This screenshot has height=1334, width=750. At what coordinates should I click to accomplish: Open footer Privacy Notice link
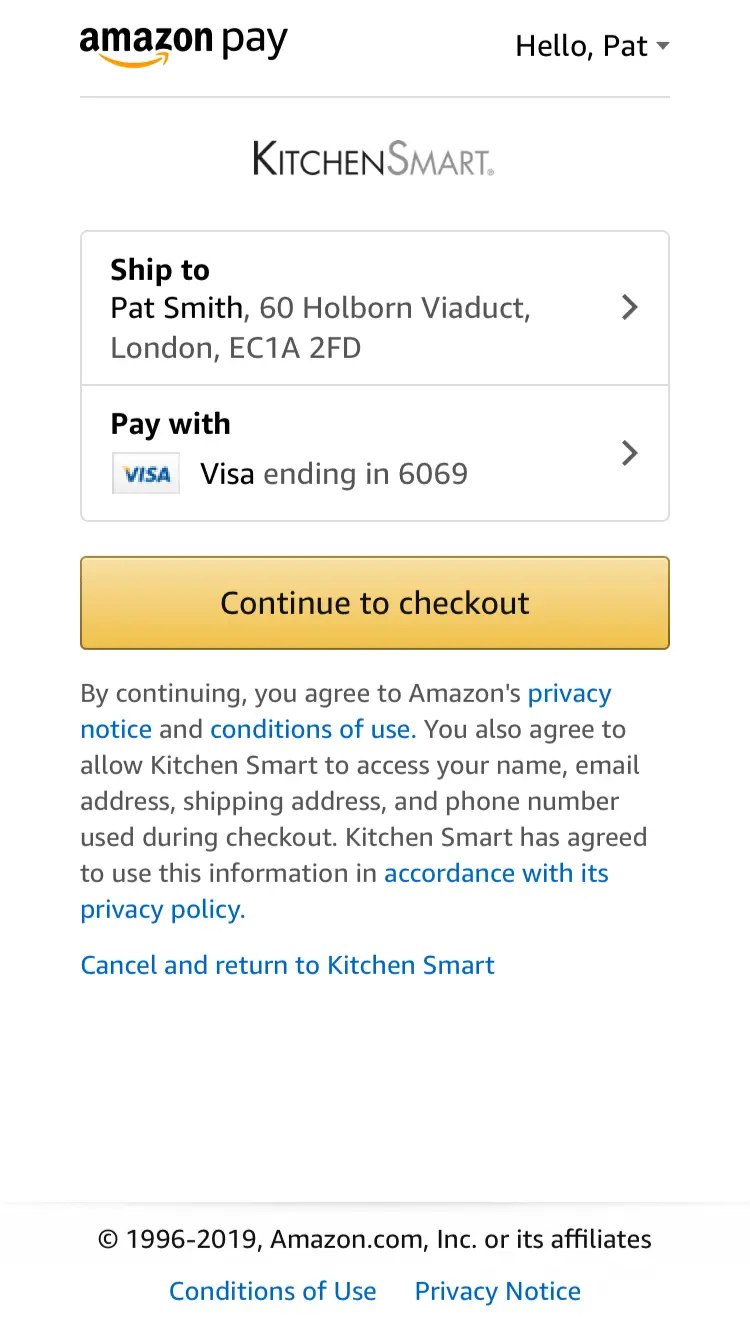pyautogui.click(x=497, y=1291)
